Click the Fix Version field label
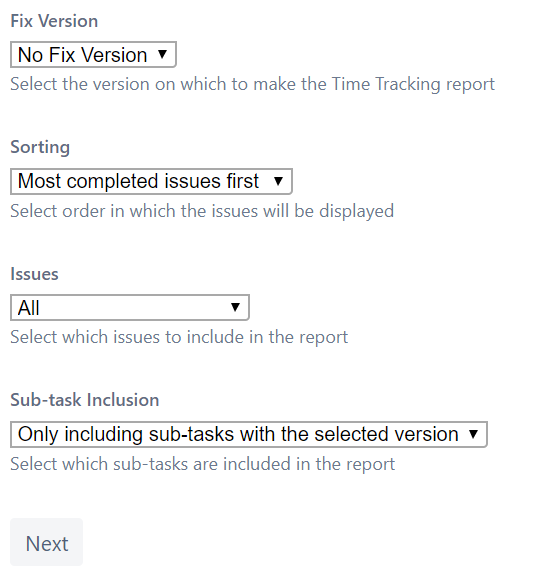The image size is (554, 577). coord(54,21)
